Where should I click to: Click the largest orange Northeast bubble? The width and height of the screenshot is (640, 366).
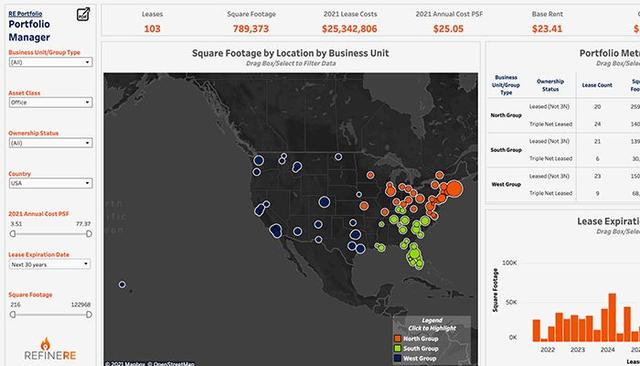tap(453, 189)
